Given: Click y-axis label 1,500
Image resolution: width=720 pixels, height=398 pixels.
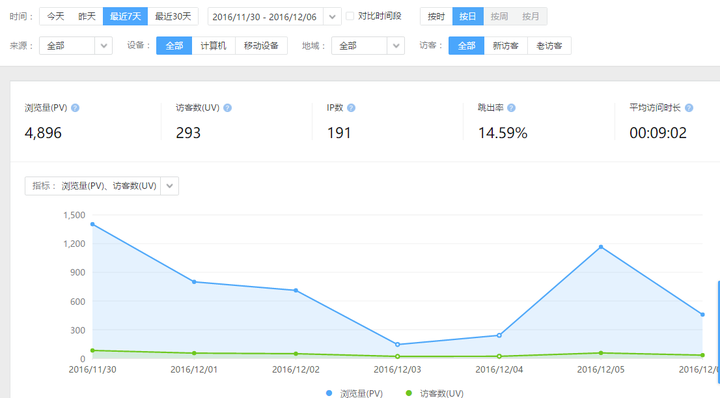Looking at the screenshot, I should [74, 215].
